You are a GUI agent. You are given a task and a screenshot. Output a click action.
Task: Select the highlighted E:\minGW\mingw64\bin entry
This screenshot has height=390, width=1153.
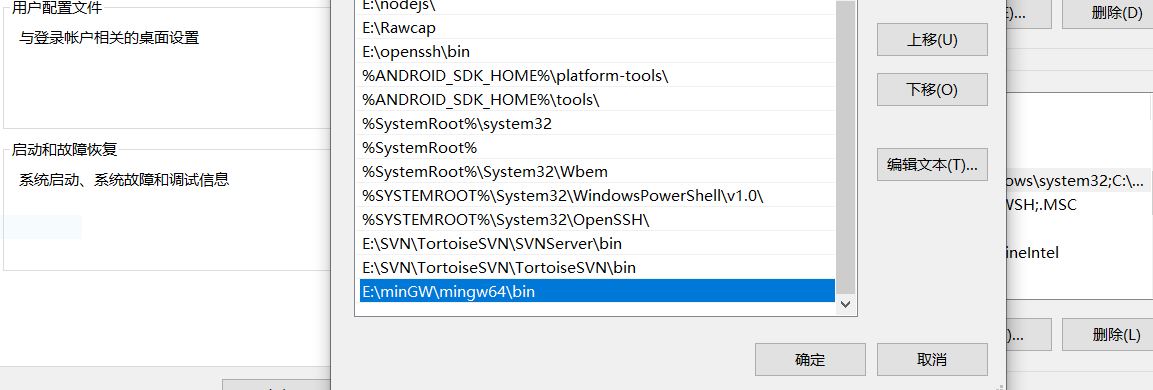pos(597,291)
